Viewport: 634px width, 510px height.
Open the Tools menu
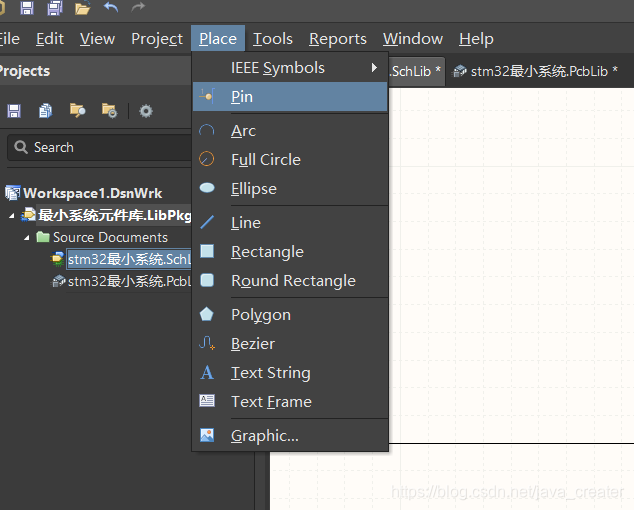[273, 39]
